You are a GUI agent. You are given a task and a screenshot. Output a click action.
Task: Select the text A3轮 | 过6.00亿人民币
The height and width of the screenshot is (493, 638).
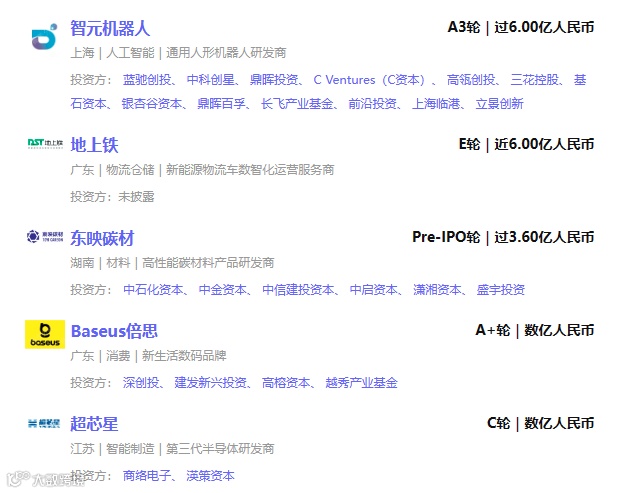(x=521, y=27)
